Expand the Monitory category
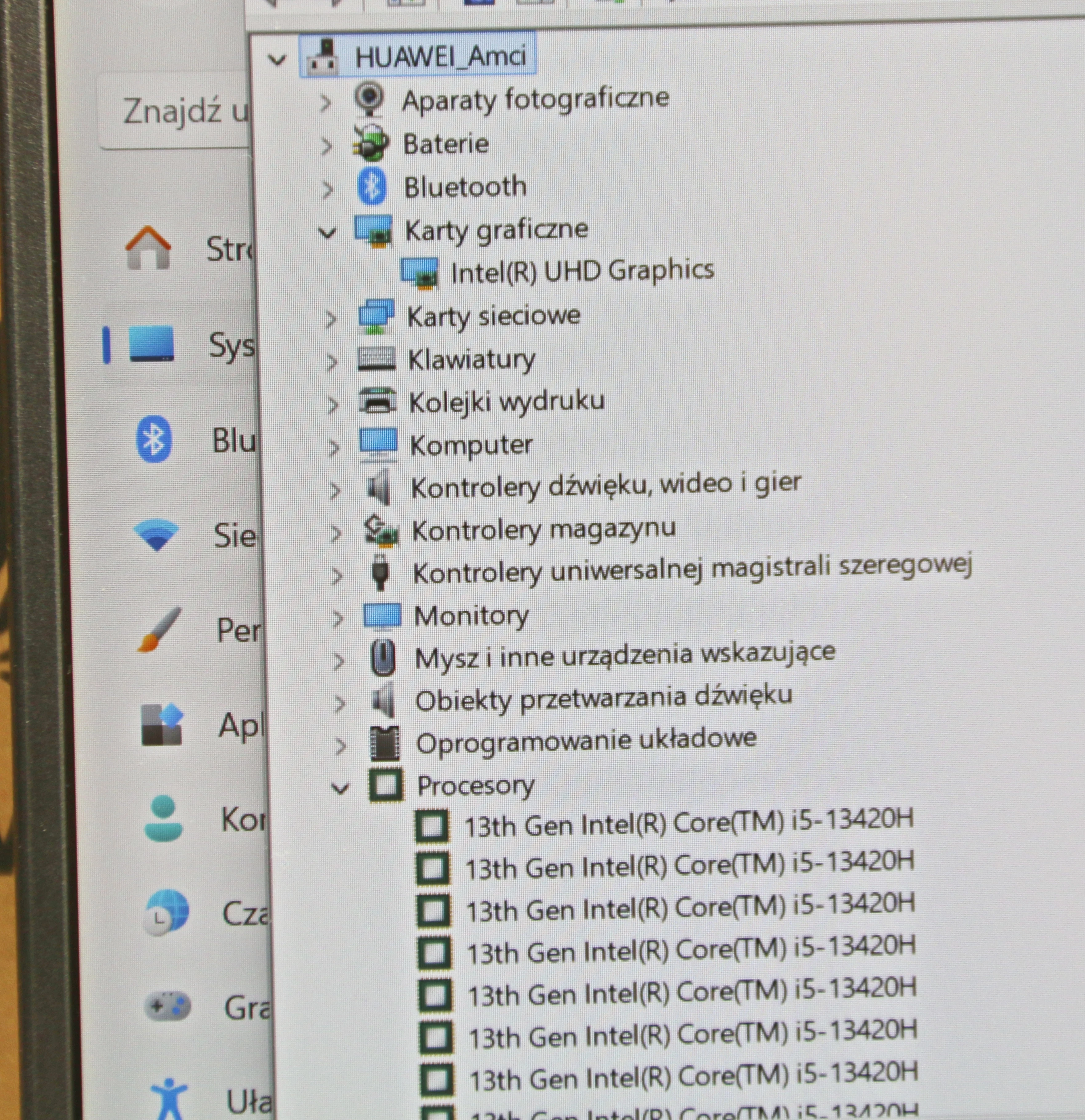The height and width of the screenshot is (1120, 1085). (338, 618)
